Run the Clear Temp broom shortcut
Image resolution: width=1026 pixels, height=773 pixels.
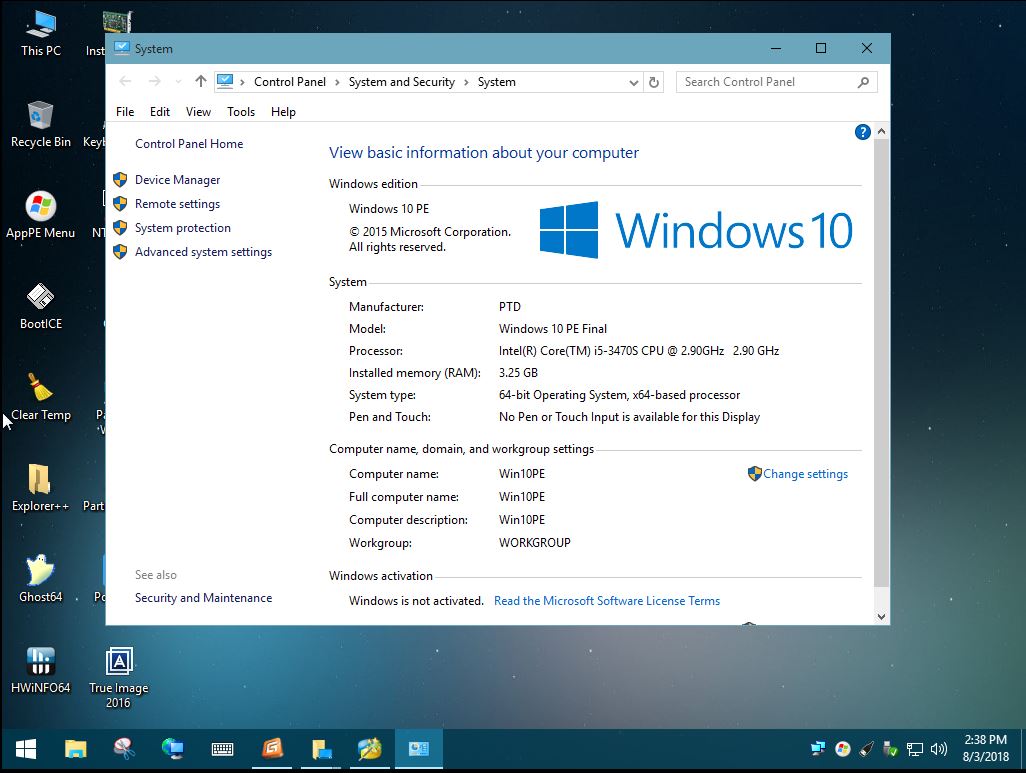(41, 397)
